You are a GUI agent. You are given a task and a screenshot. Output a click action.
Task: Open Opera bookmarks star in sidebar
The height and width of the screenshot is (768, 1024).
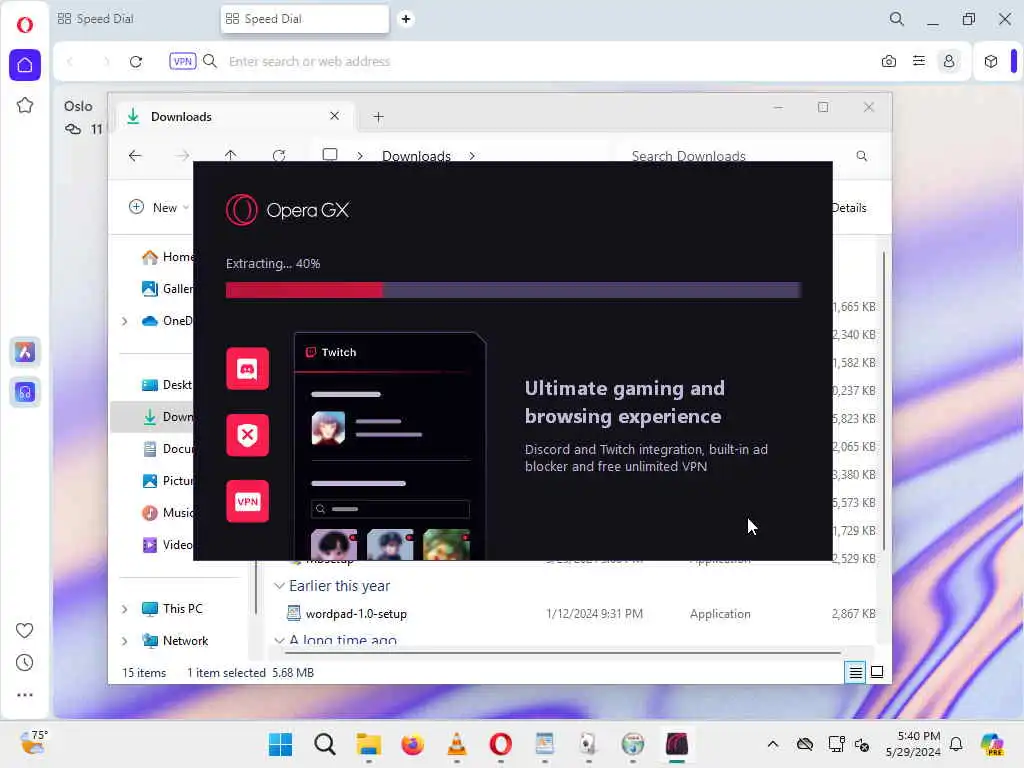click(x=25, y=105)
